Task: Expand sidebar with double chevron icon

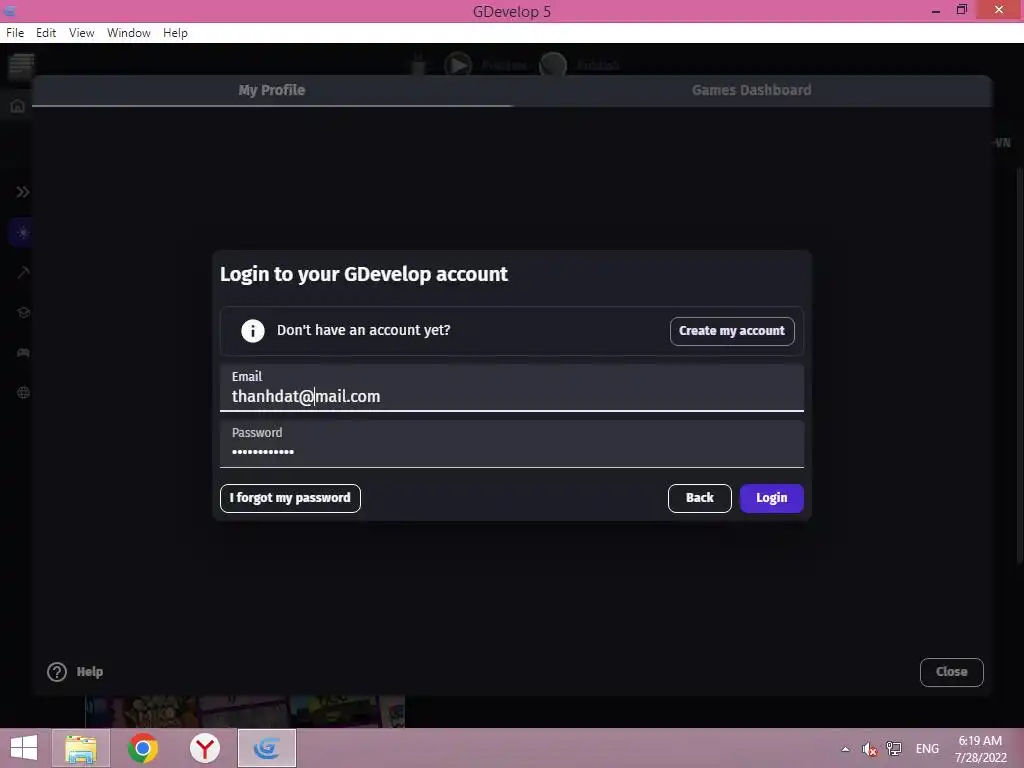Action: (x=23, y=192)
